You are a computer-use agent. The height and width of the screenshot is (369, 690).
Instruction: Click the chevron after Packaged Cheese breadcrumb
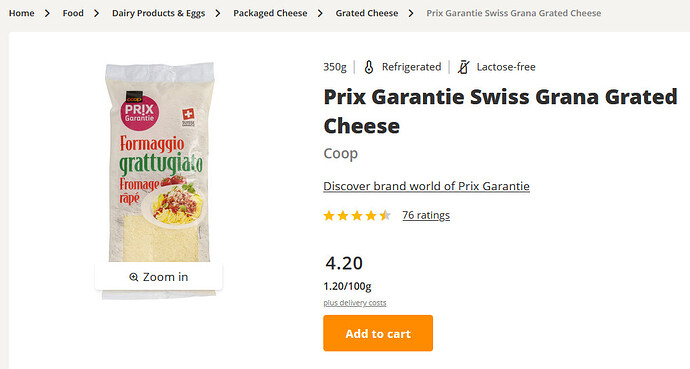click(320, 13)
